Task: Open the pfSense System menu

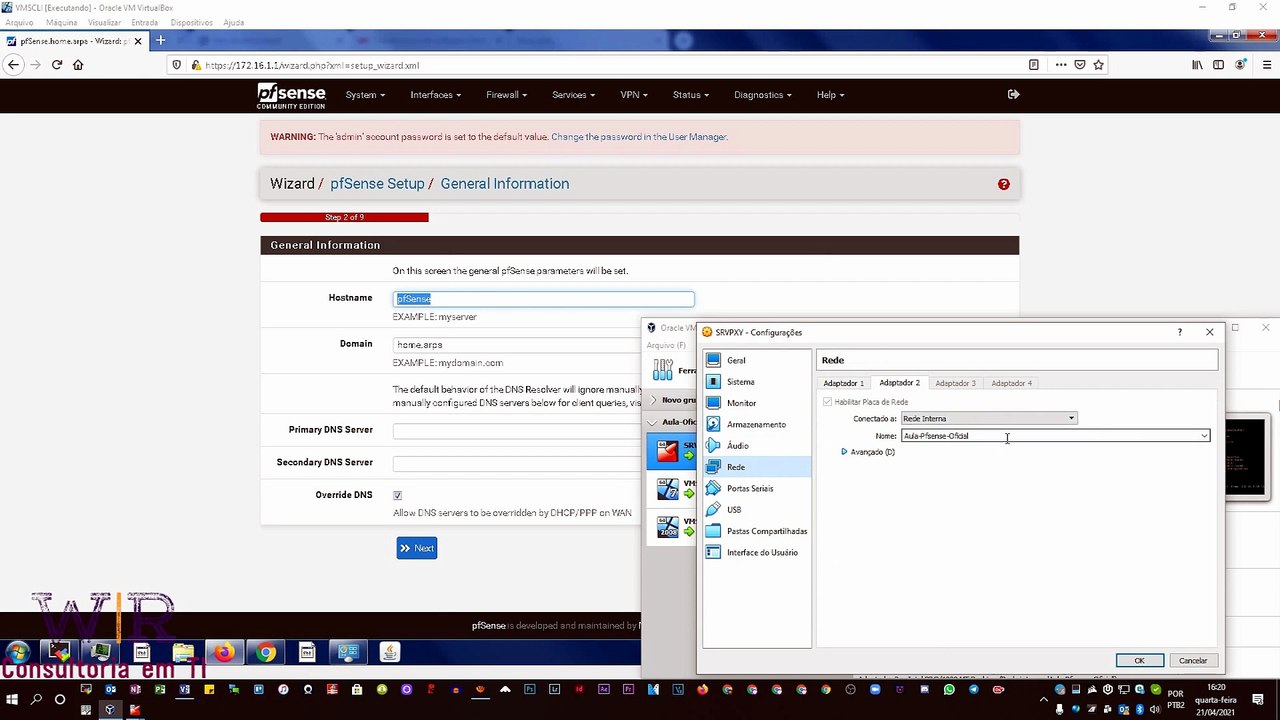Action: pyautogui.click(x=365, y=95)
